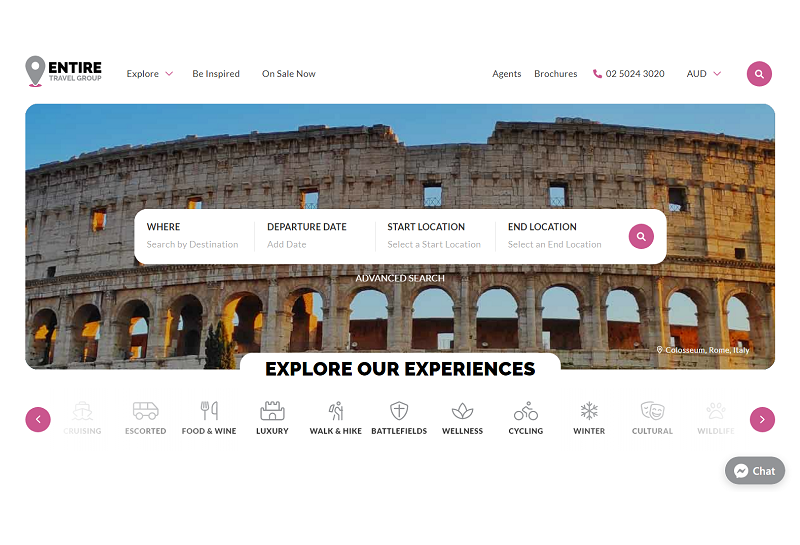
Task: Select the Wellness lotus icon
Action: 462,411
